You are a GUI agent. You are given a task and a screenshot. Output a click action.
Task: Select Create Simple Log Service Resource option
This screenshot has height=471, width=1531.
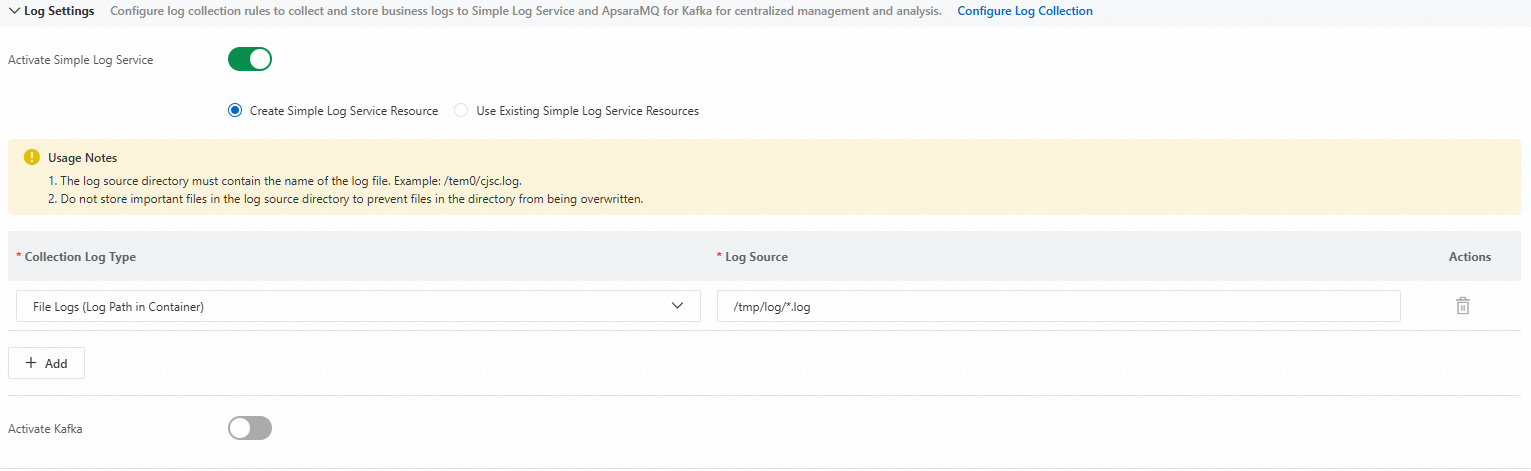[236, 111]
